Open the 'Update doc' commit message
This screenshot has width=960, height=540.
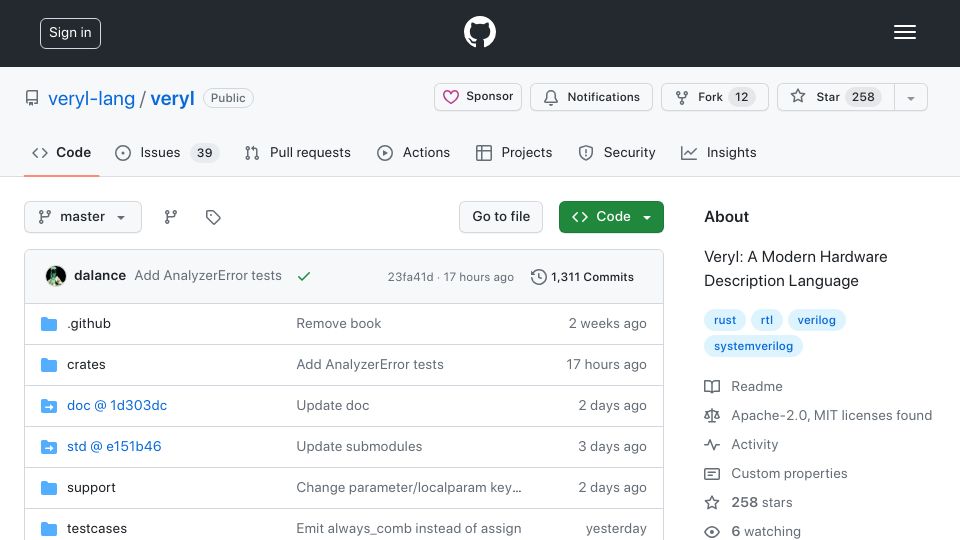tap(332, 405)
